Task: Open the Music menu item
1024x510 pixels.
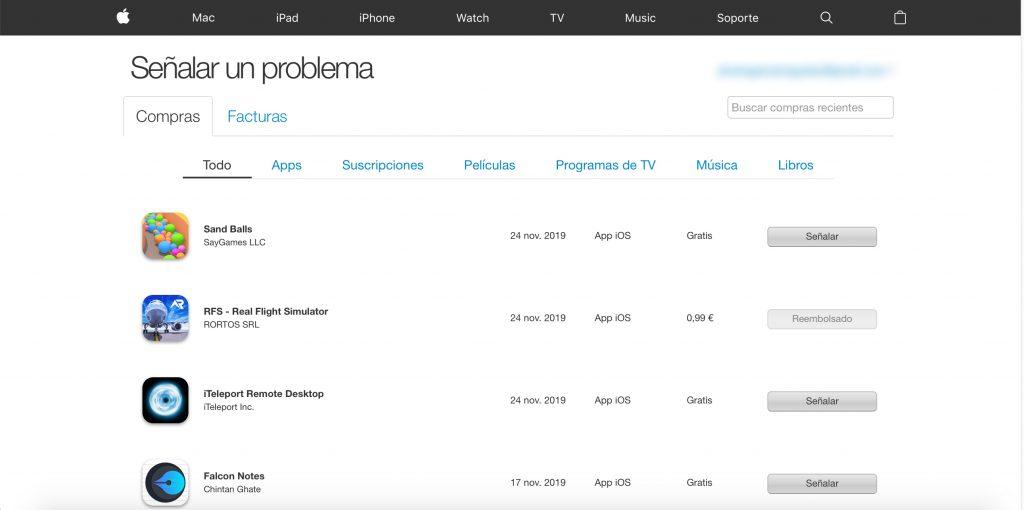Action: pyautogui.click(x=640, y=18)
